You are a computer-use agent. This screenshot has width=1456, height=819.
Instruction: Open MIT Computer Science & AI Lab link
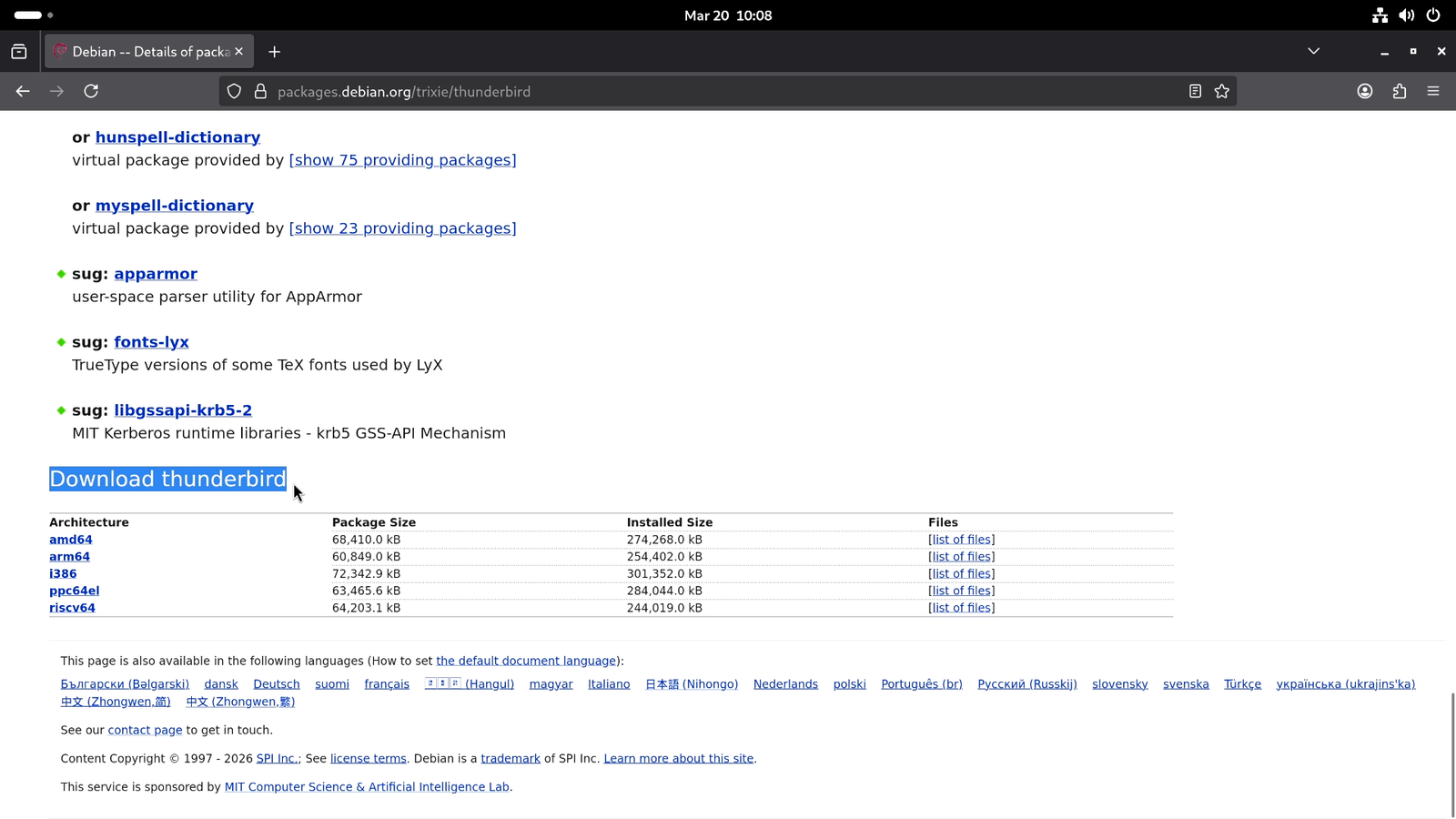(x=367, y=787)
